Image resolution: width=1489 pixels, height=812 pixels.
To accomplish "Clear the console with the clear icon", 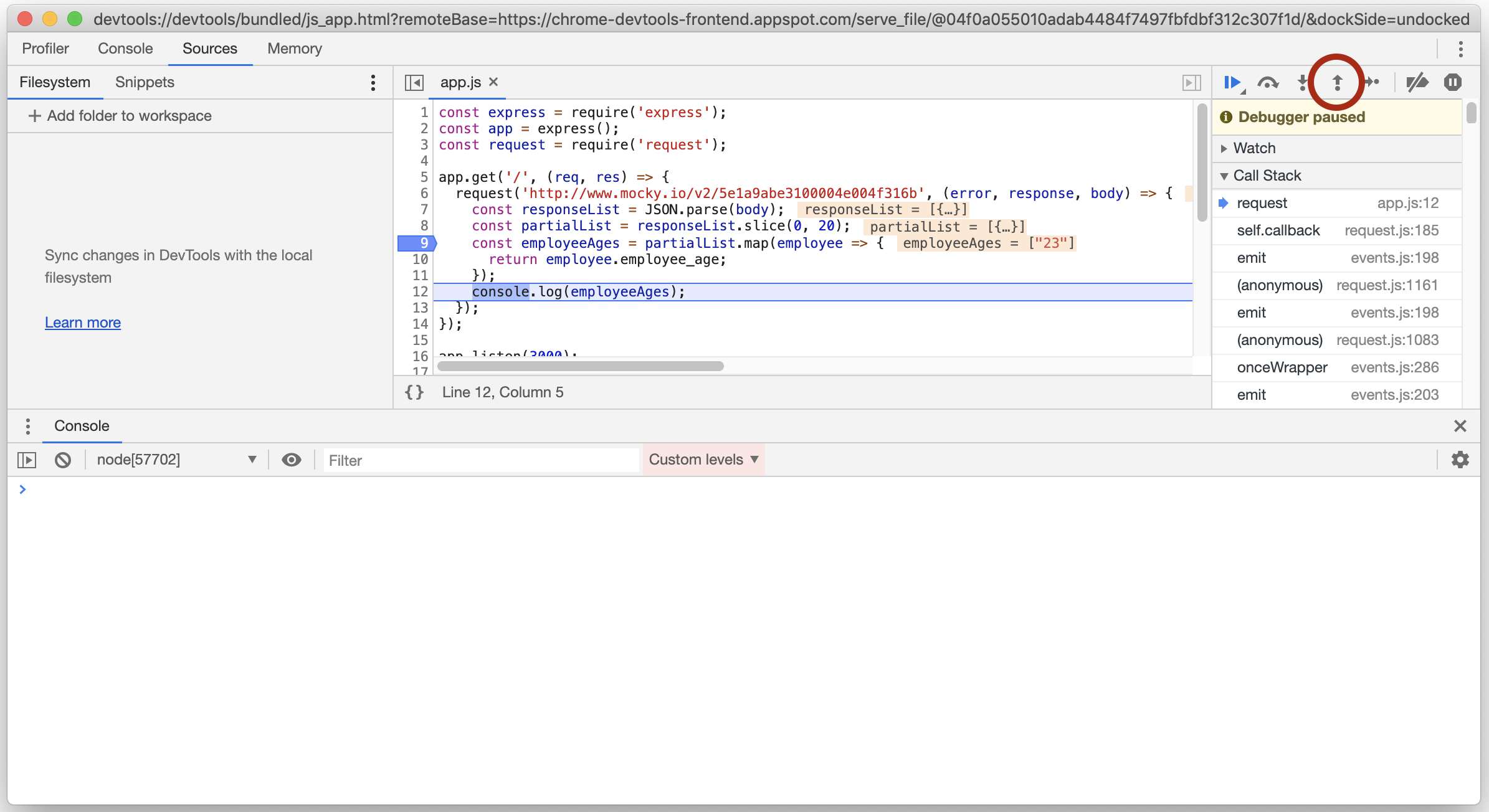I will [x=63, y=460].
